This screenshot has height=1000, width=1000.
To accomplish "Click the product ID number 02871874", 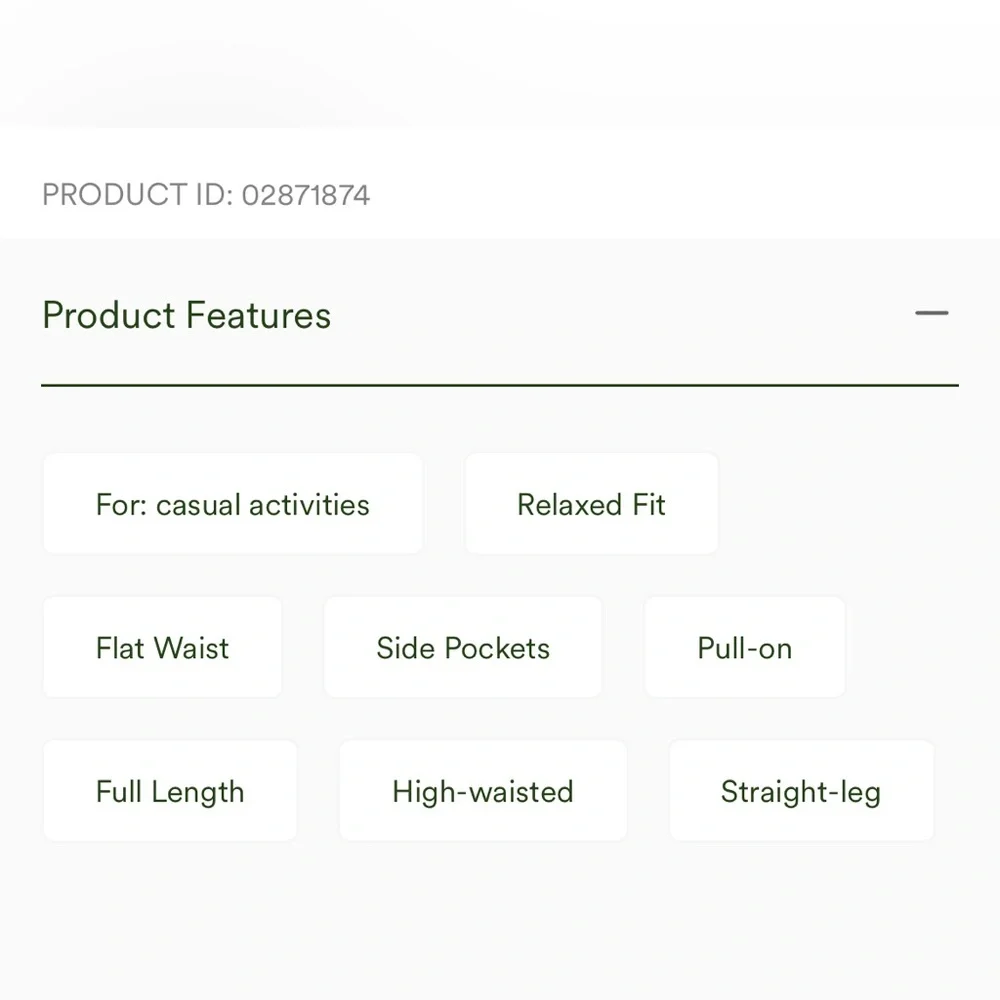I will click(x=306, y=195).
